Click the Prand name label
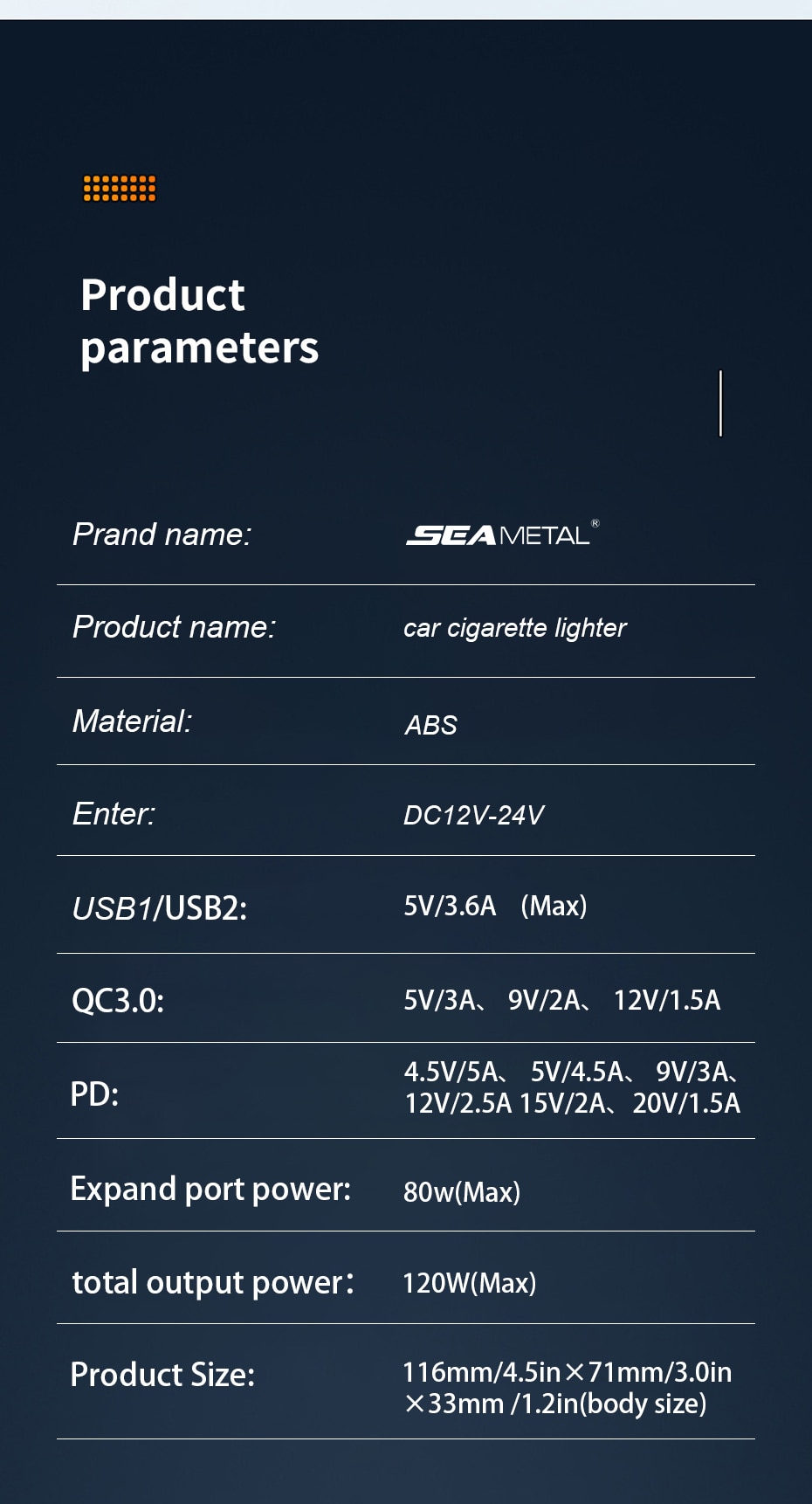 pyautogui.click(x=162, y=534)
